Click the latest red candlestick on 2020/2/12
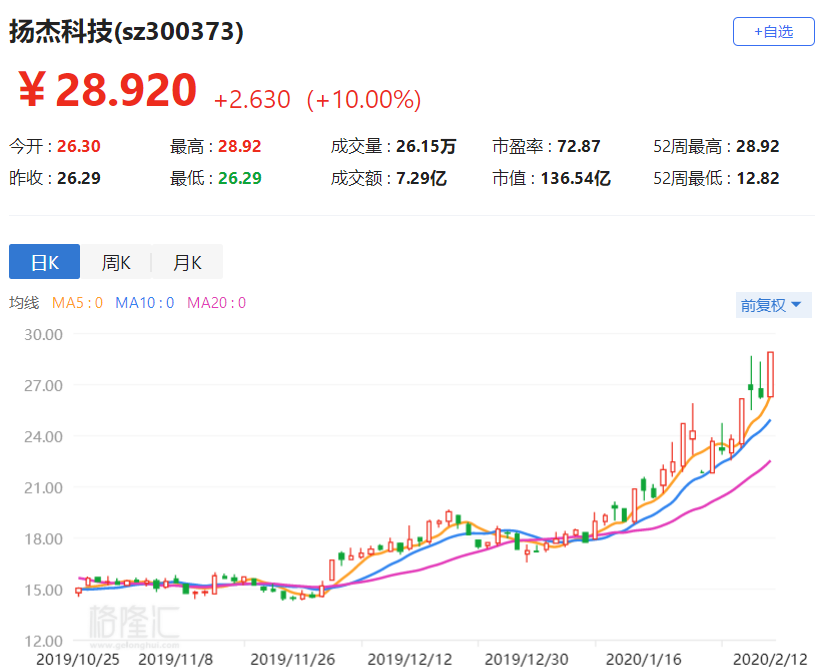The width and height of the screenshot is (819, 670). (770, 374)
